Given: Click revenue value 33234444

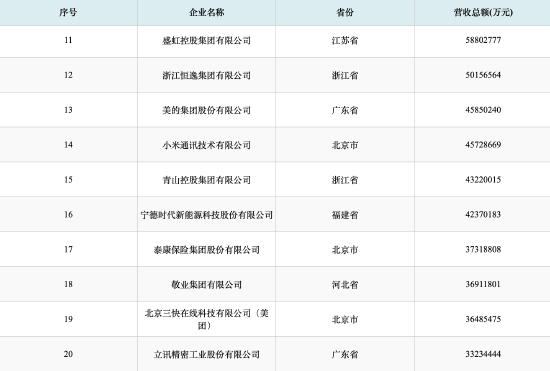Looking at the screenshot, I should click(483, 354).
